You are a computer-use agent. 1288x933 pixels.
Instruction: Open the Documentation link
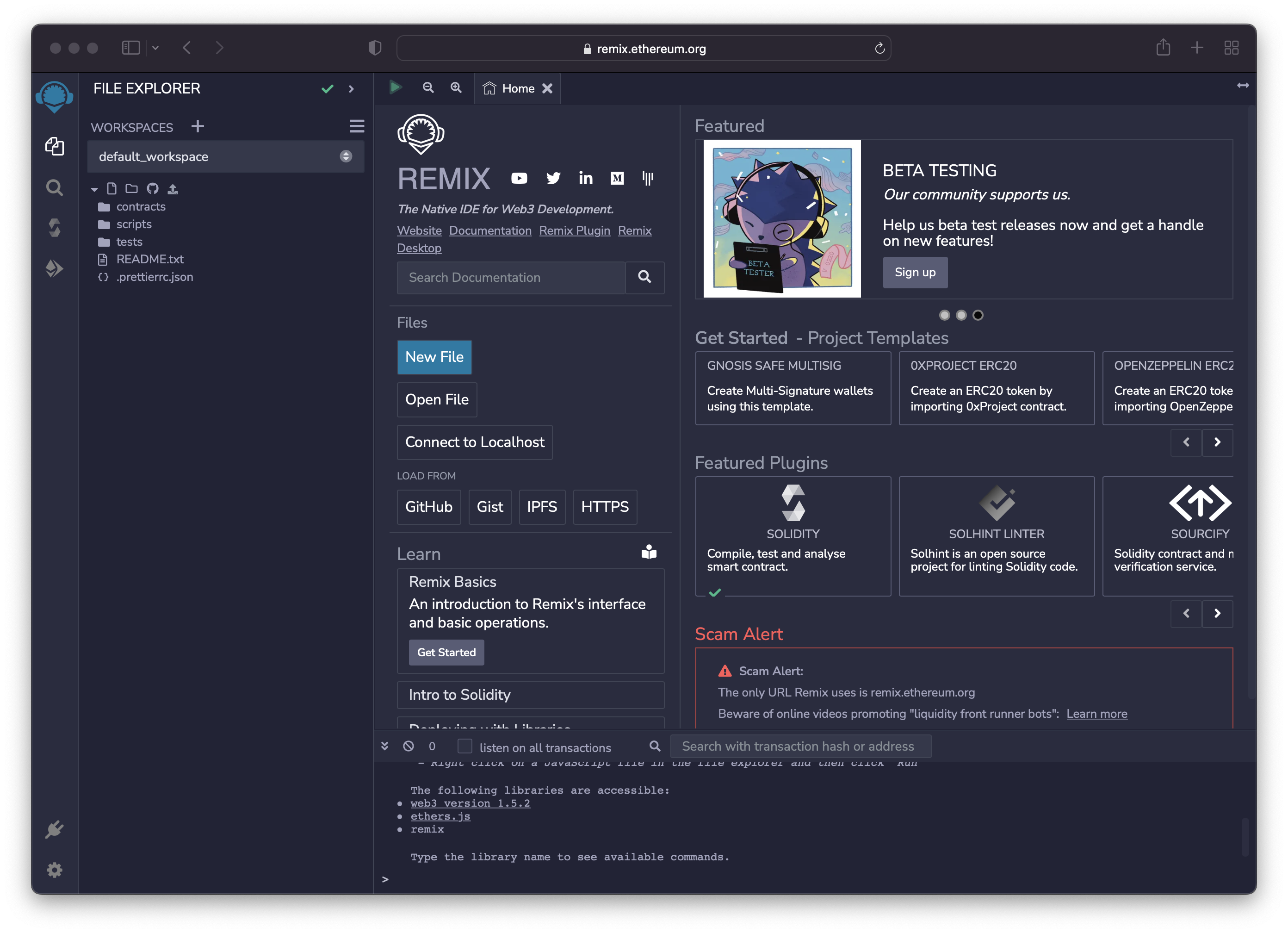coord(490,230)
